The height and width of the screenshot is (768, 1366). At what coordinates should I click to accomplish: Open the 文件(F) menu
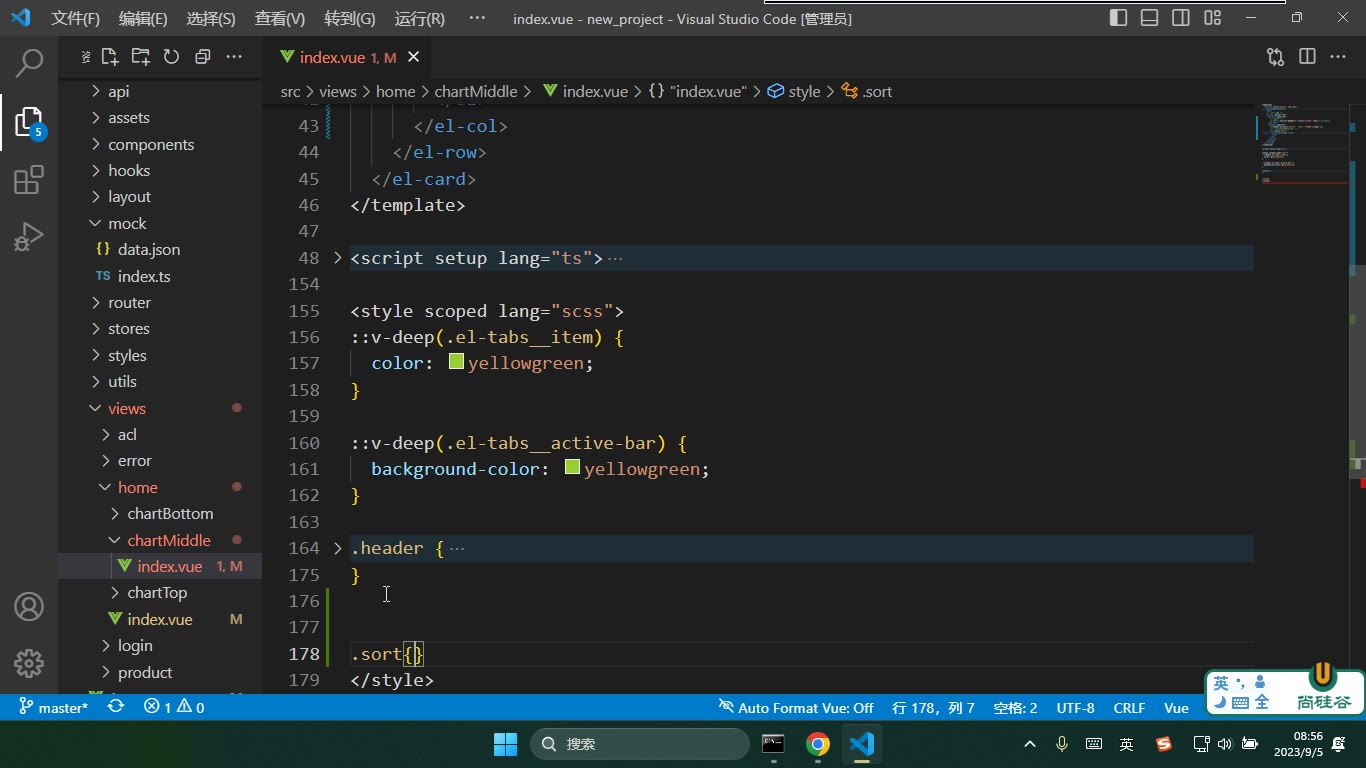tap(76, 18)
